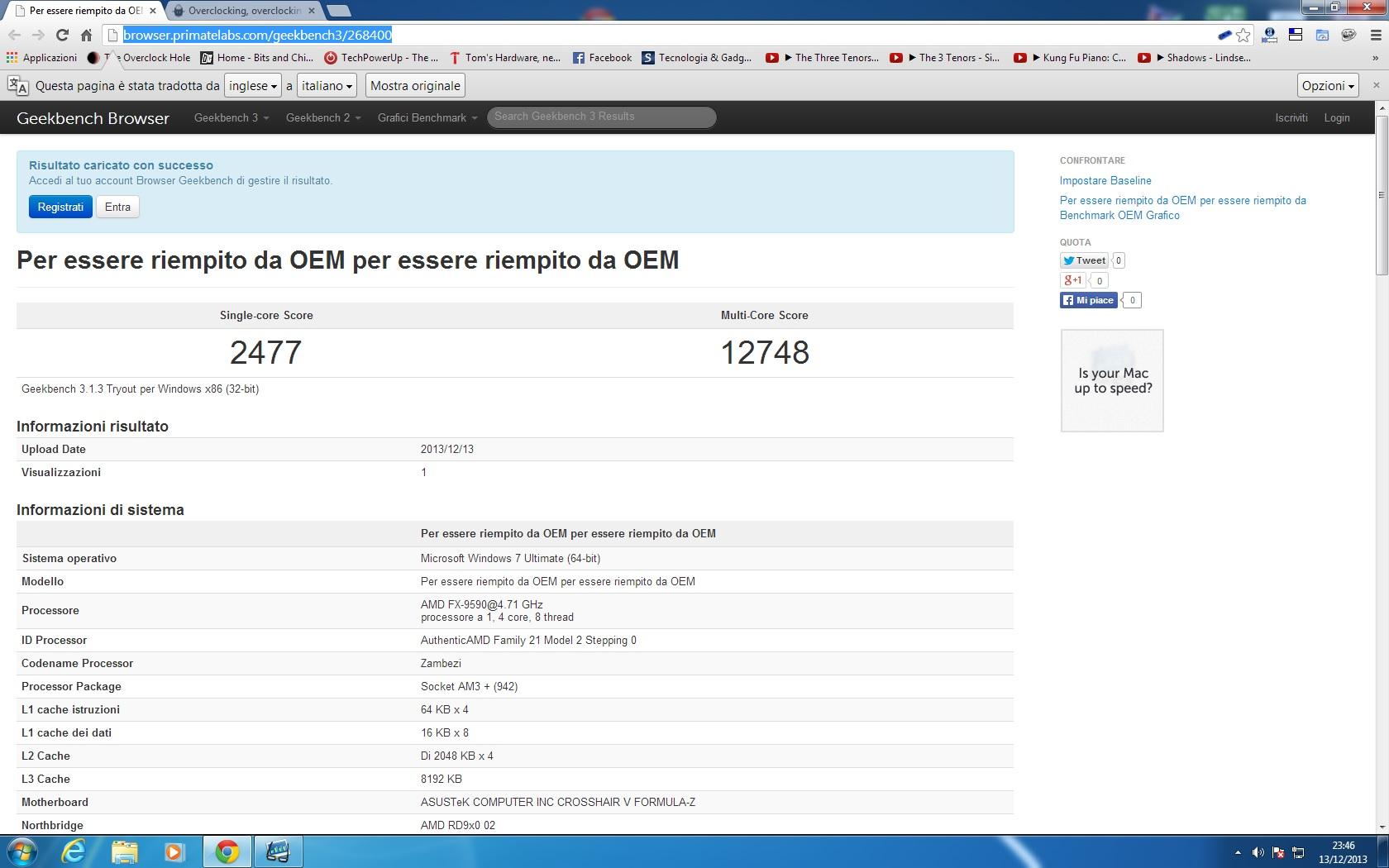1389x868 pixels.
Task: Click the blue extension icon left of the star
Action: (x=1224, y=35)
